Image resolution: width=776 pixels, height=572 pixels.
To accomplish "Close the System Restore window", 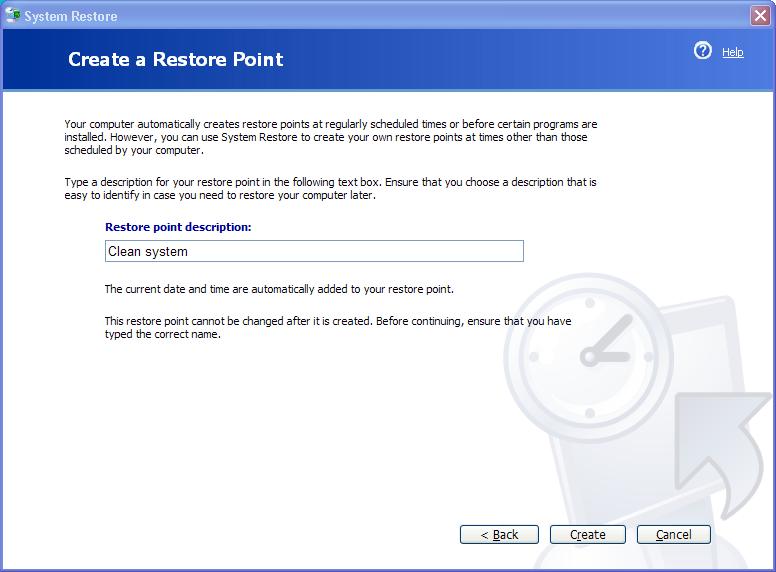I will (760, 16).
